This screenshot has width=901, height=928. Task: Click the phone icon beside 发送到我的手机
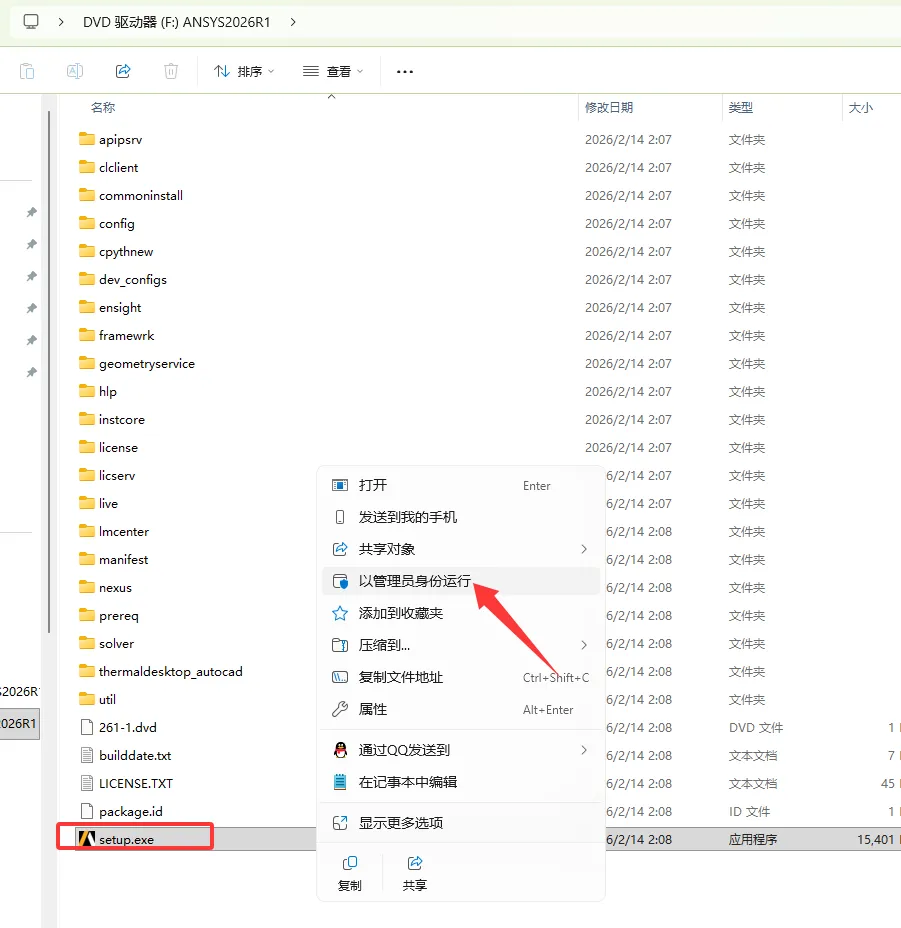click(x=340, y=517)
